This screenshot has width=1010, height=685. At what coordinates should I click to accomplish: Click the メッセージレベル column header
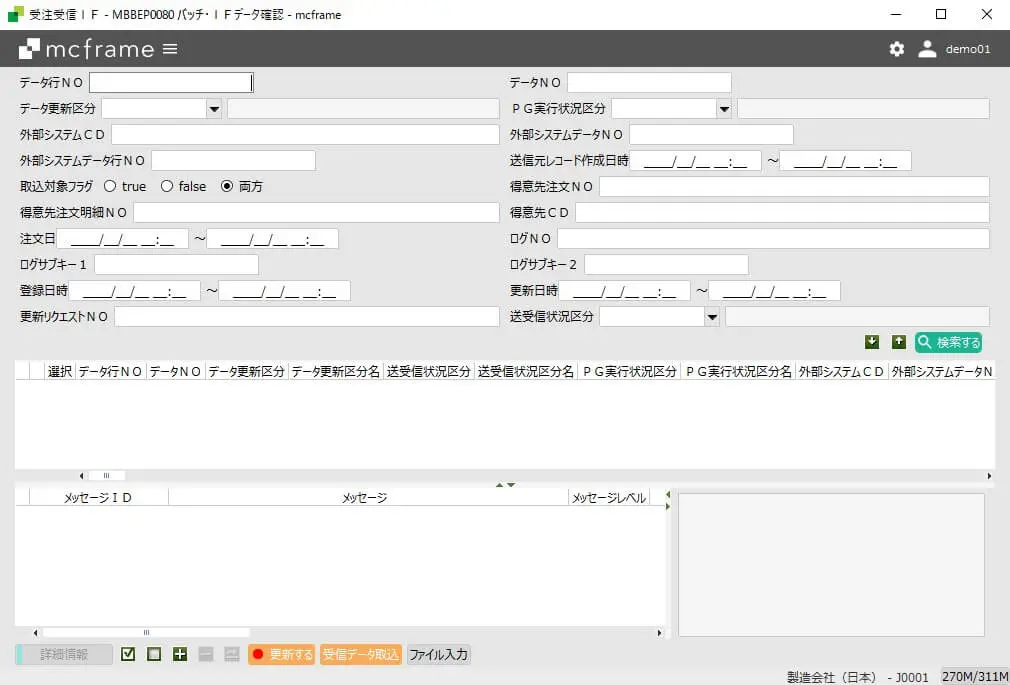(x=609, y=497)
